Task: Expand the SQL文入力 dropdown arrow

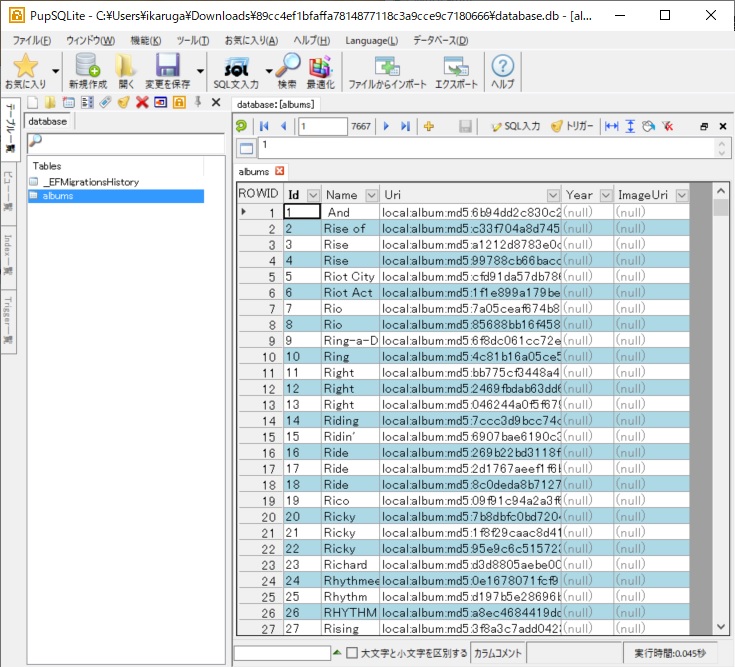Action: 269,71
